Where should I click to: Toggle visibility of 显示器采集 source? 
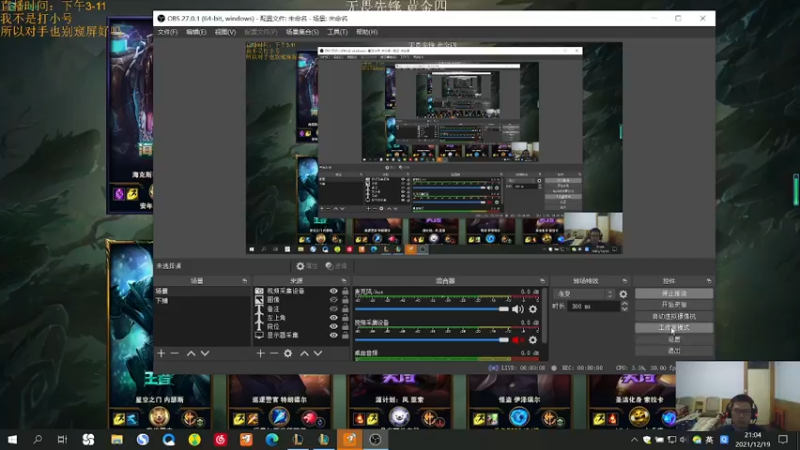point(333,335)
